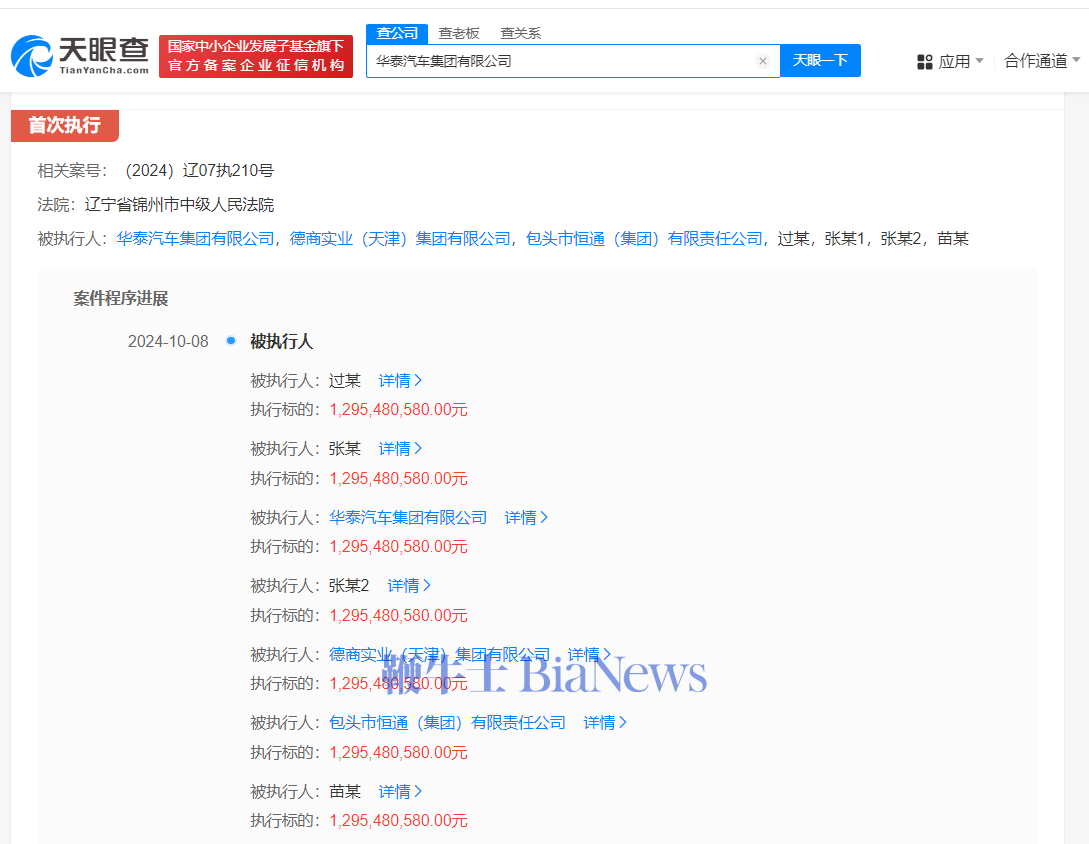View 详情 for 张某
This screenshot has height=844, width=1089.
(400, 449)
